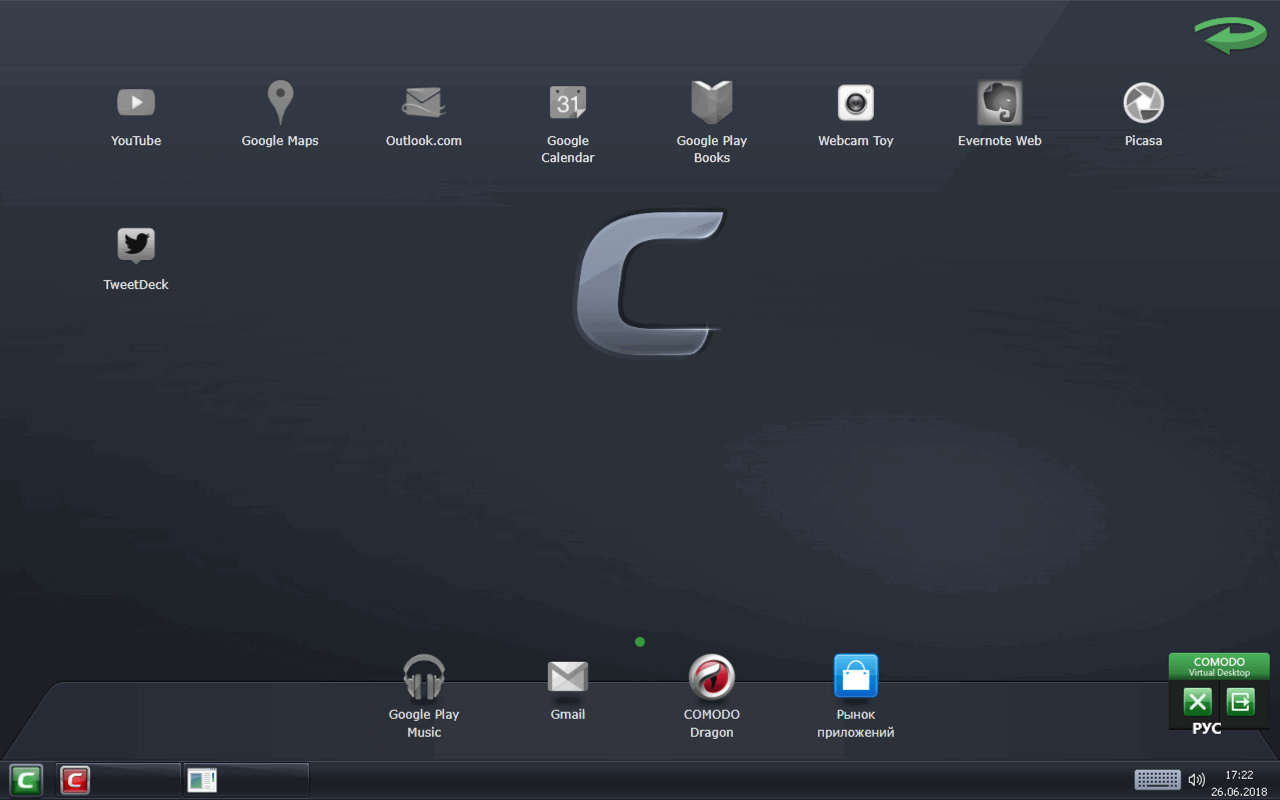
Task: Open the virtual keyboard from the tray
Action: pos(1158,779)
